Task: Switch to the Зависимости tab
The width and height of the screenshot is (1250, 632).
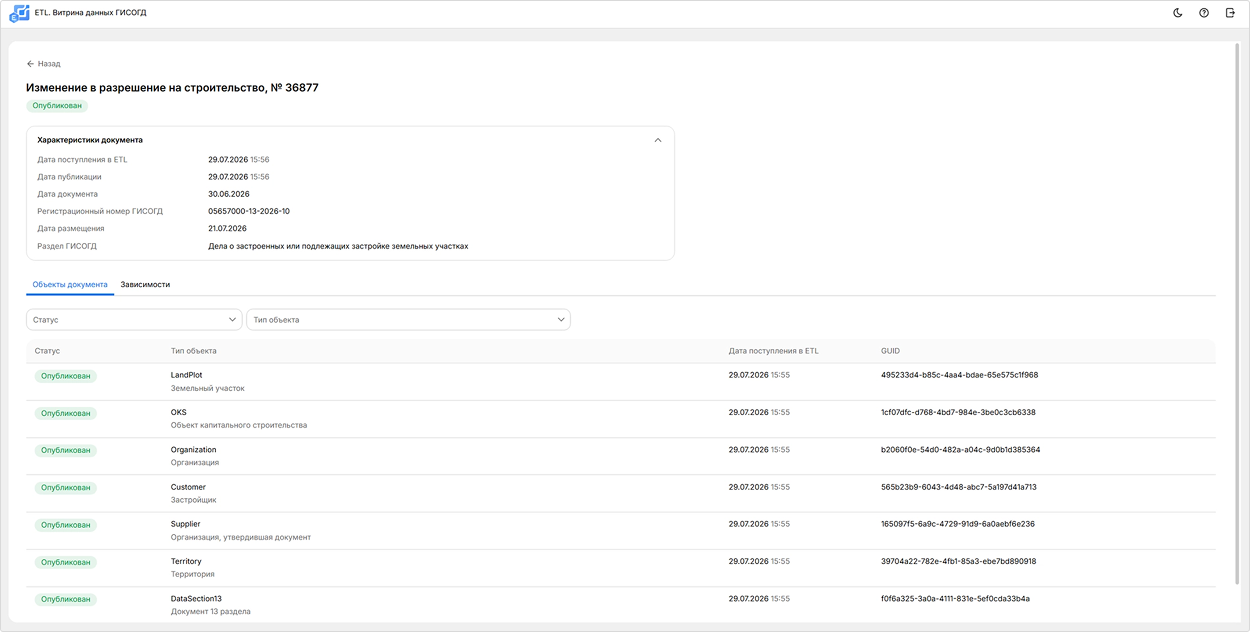Action: tap(145, 284)
